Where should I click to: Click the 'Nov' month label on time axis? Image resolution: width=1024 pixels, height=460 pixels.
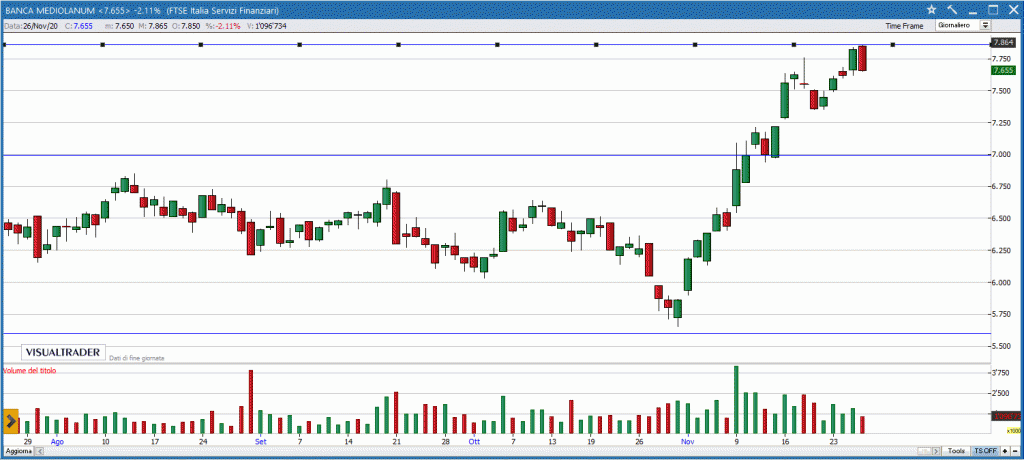click(687, 442)
